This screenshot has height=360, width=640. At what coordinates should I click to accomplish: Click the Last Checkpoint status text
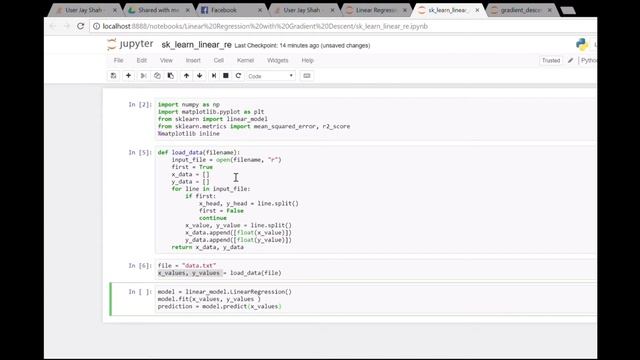[302, 45]
